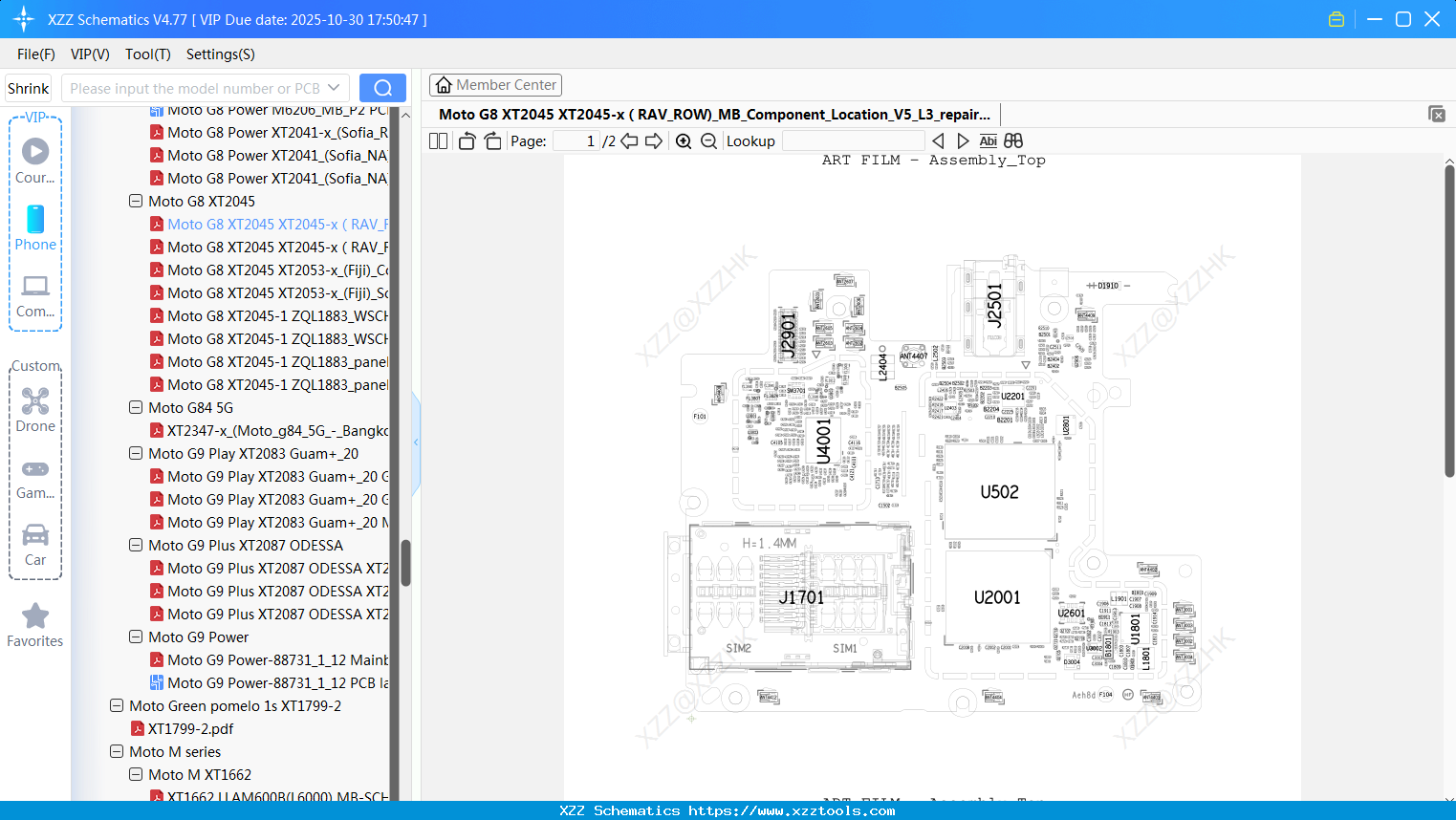This screenshot has height=820, width=1456.
Task: Click the Lookup text field
Action: [853, 141]
